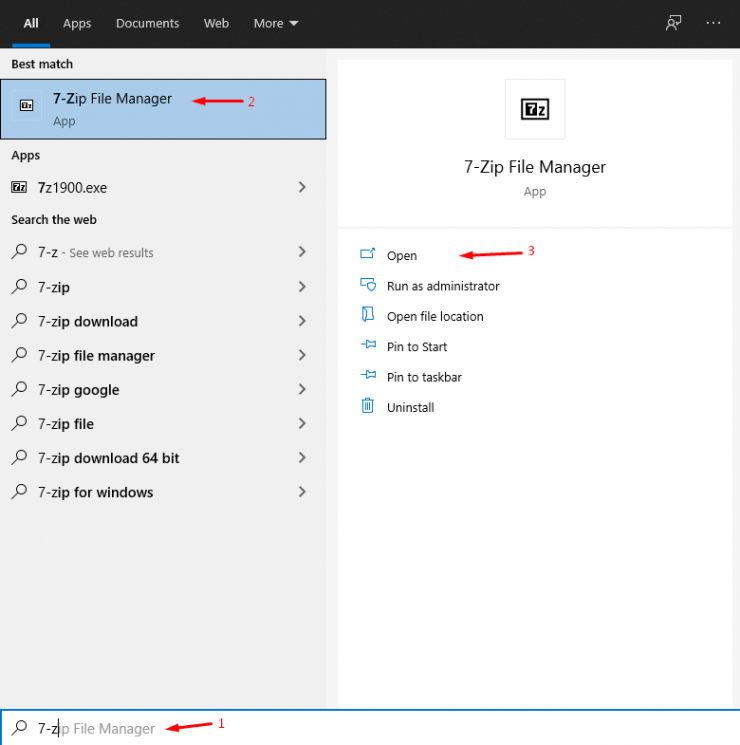Open the Documents search tab
Viewport: 740px width, 745px height.
click(x=147, y=23)
